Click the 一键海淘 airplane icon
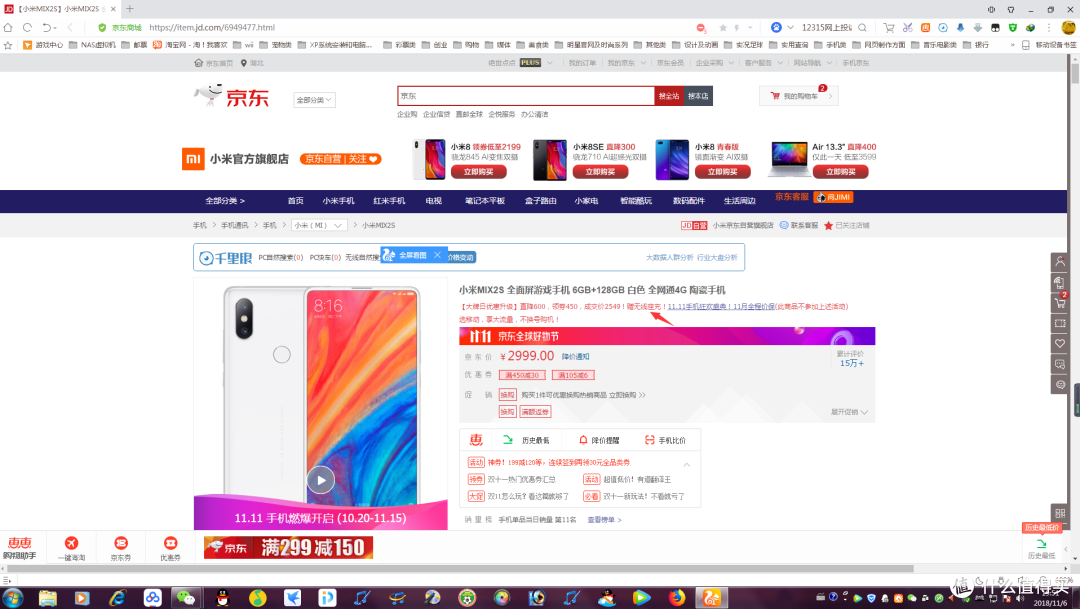The image size is (1080, 609). click(x=72, y=543)
